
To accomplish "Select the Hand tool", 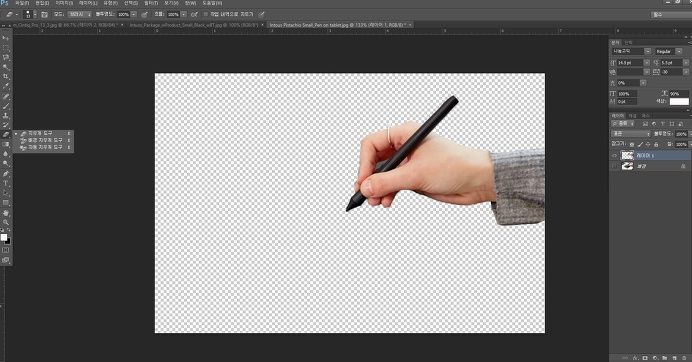I will 6,213.
